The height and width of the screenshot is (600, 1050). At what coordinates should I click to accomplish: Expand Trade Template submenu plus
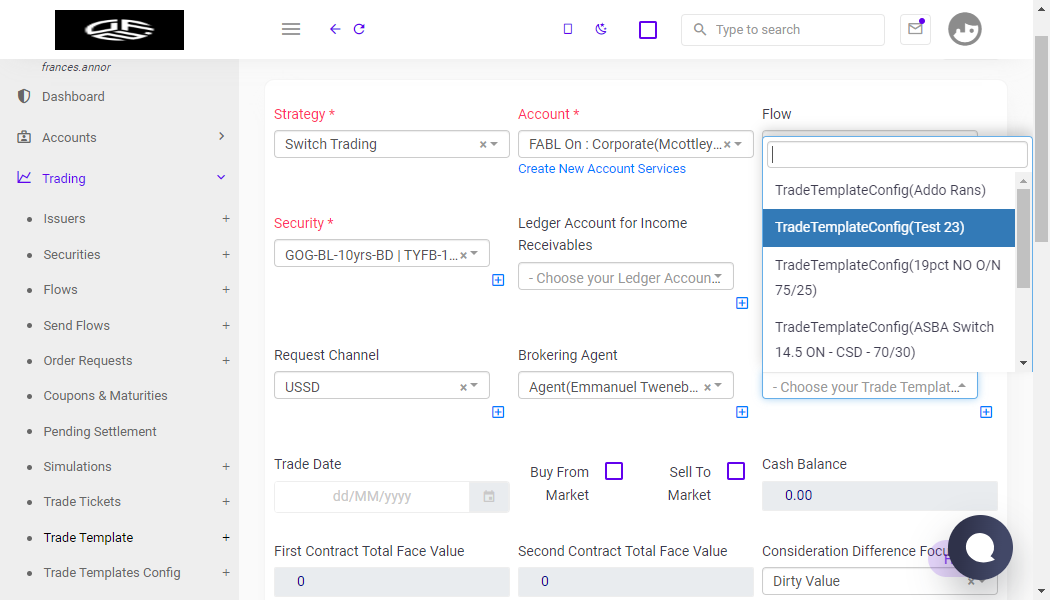pos(226,537)
